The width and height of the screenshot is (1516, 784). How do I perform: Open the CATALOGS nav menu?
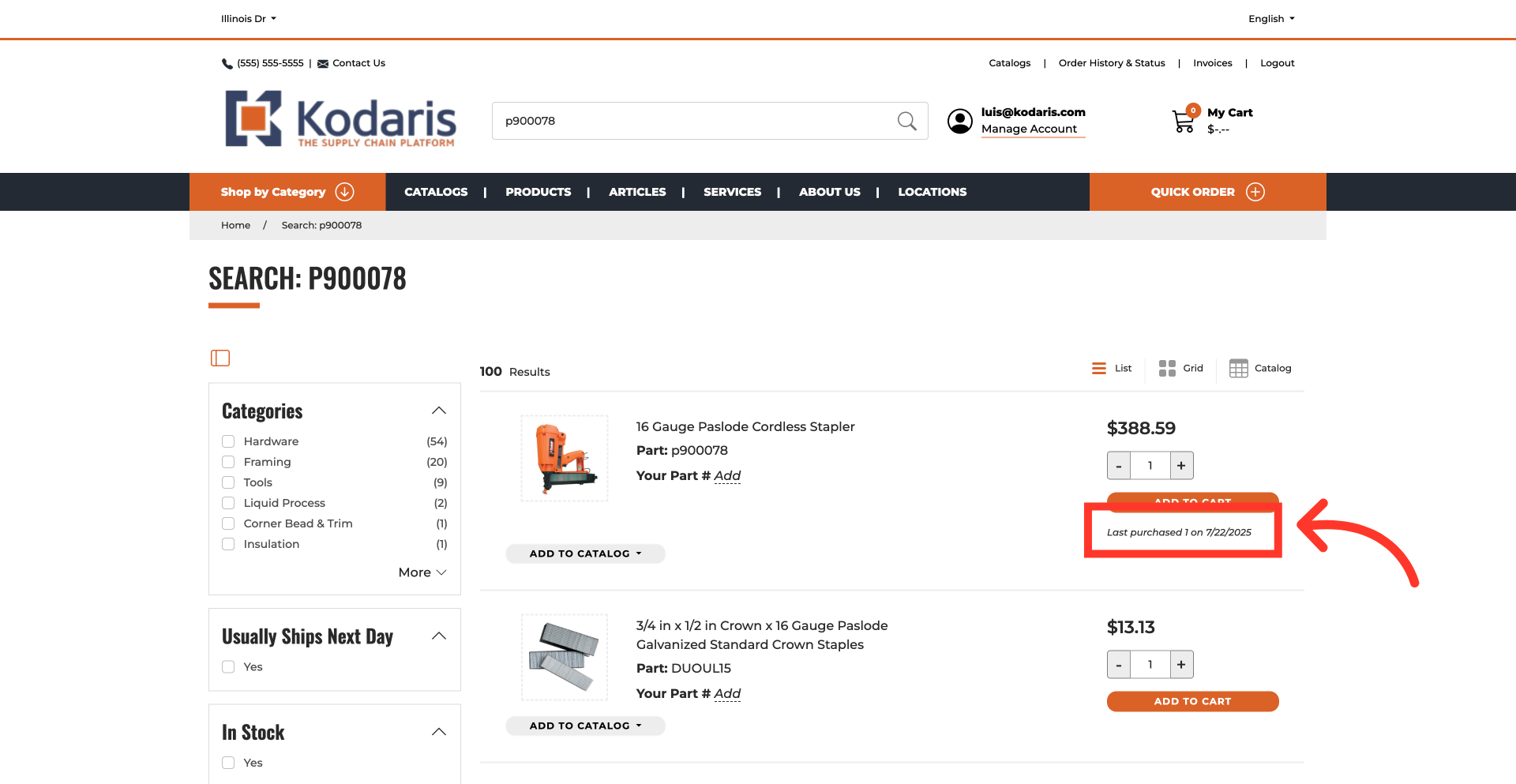[436, 192]
